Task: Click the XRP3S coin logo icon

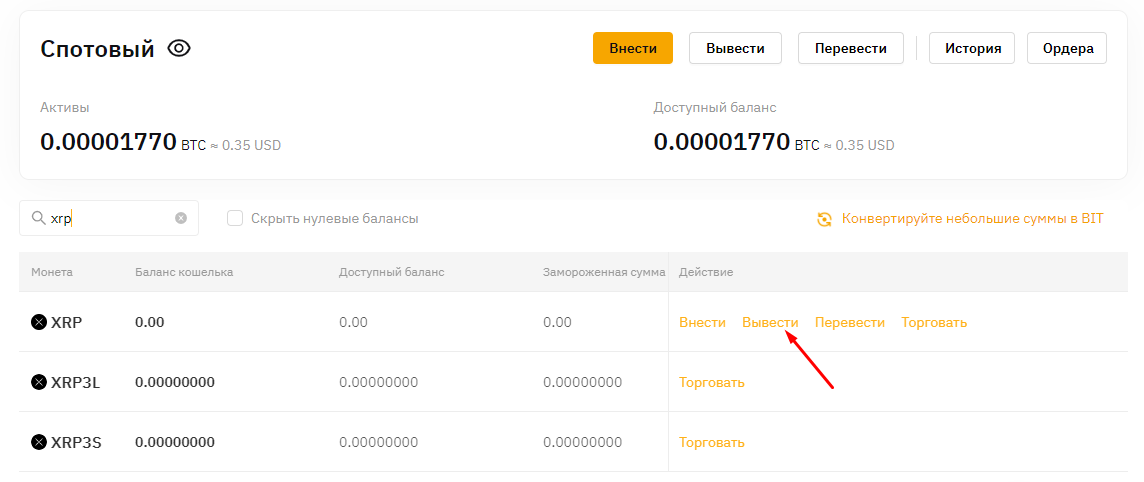Action: click(x=39, y=441)
